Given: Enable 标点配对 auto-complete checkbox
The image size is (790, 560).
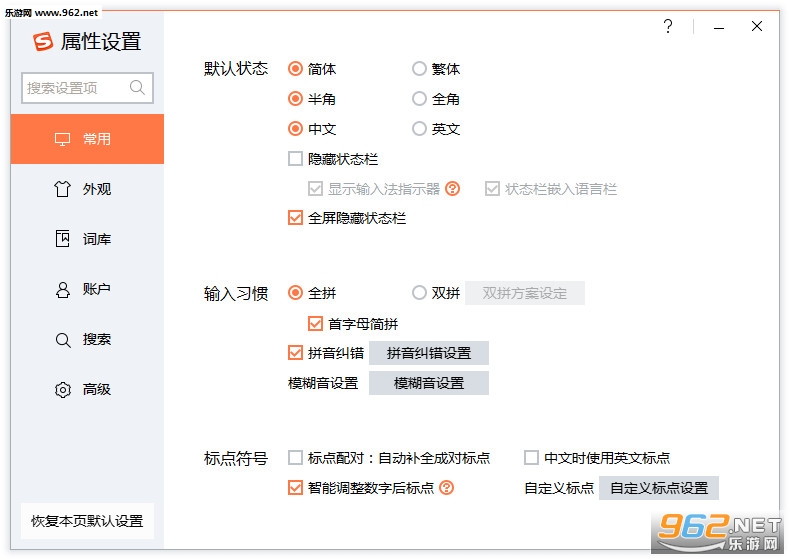Looking at the screenshot, I should pyautogui.click(x=295, y=458).
